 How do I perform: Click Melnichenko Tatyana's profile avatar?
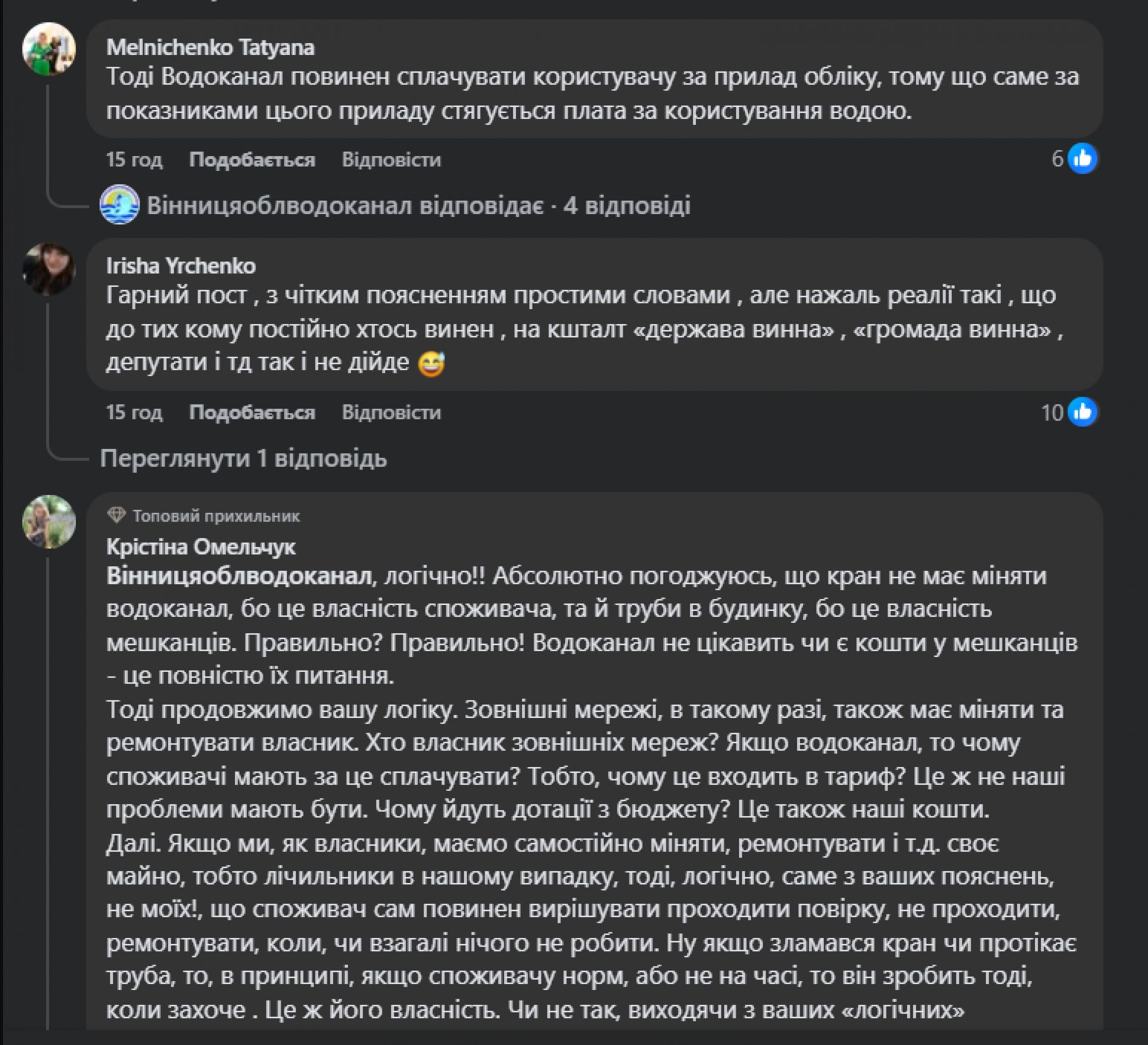click(49, 49)
